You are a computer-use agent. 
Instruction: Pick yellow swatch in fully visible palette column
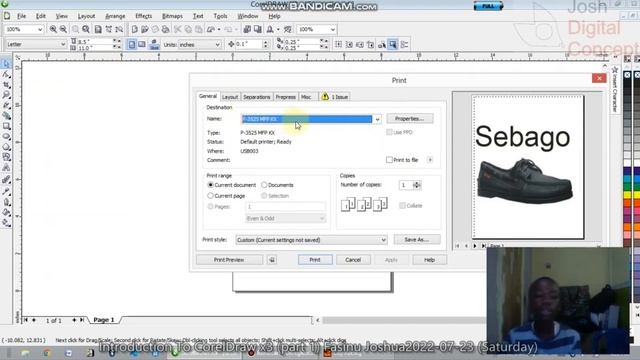coord(628,195)
